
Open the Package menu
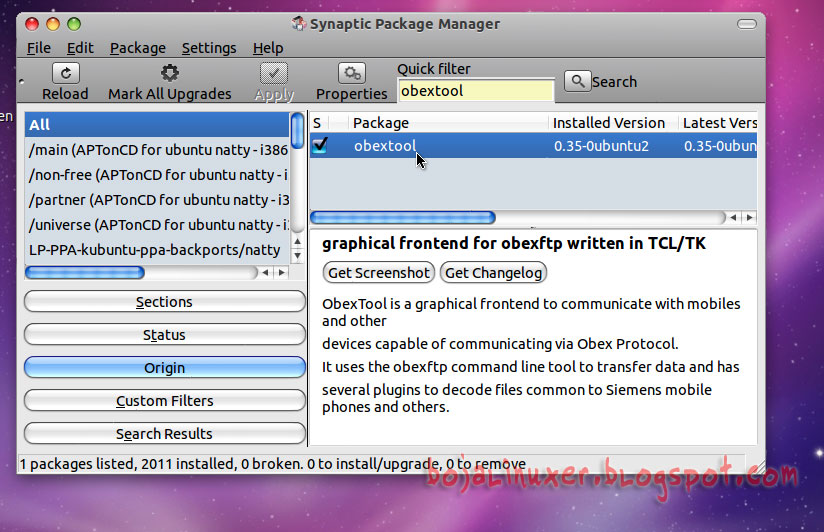pos(138,48)
